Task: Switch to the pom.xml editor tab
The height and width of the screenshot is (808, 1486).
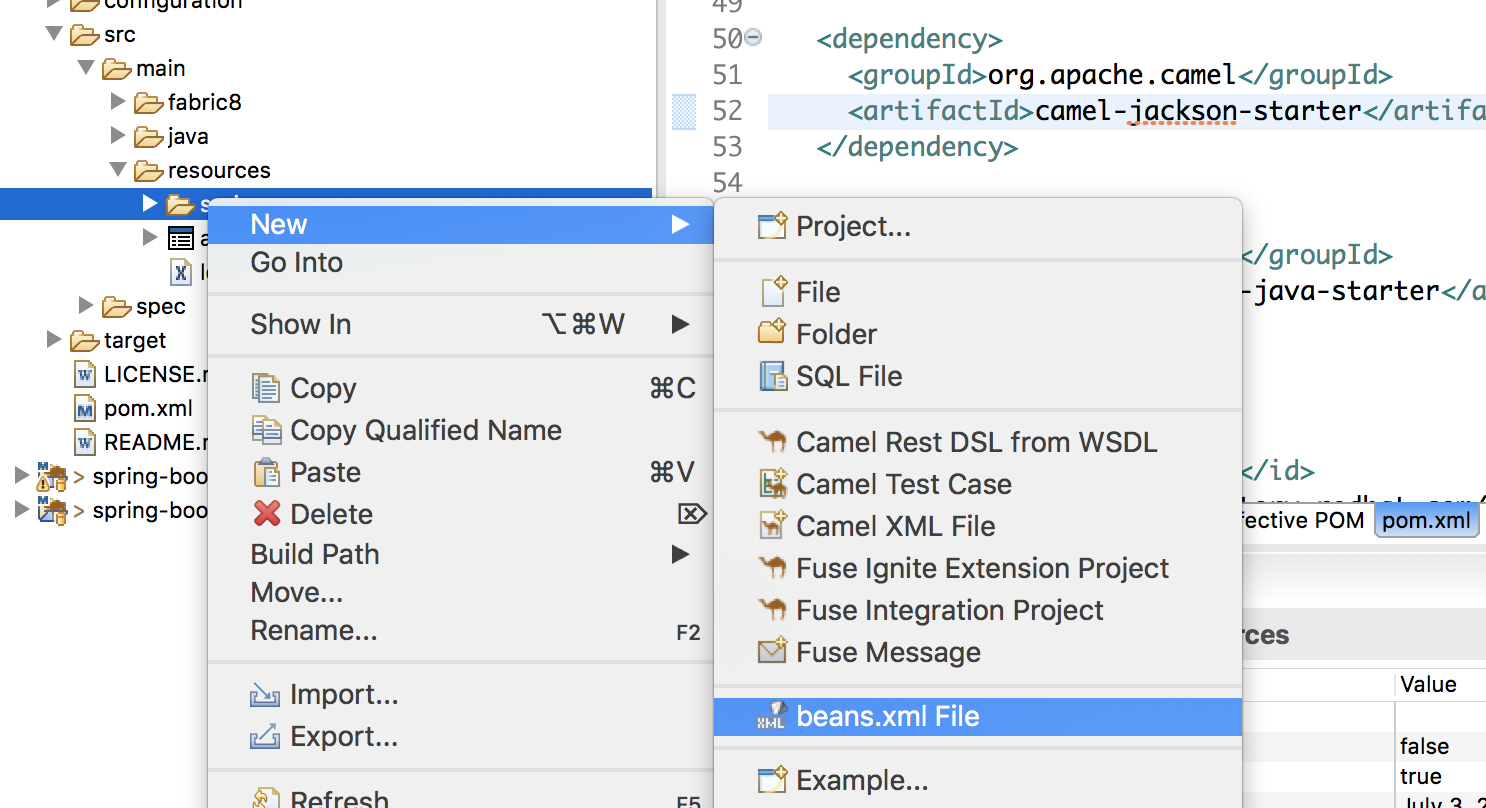Action: [x=1426, y=520]
